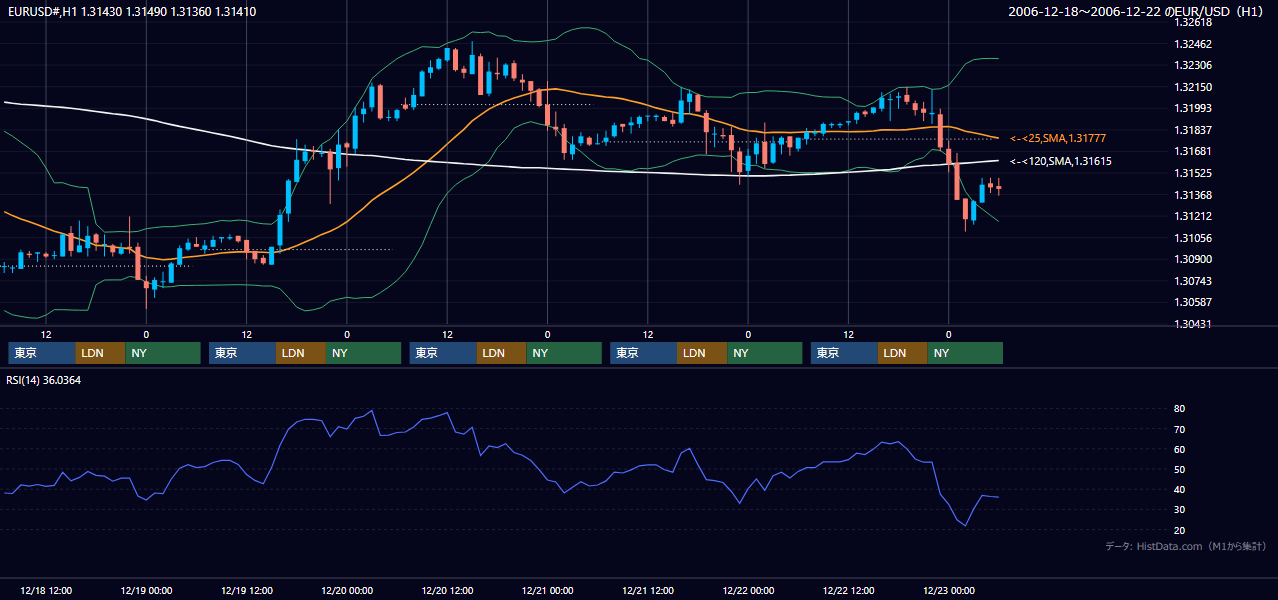The width and height of the screenshot is (1278, 600).
Task: Click the 1.31993 price axis value
Action: point(1193,108)
